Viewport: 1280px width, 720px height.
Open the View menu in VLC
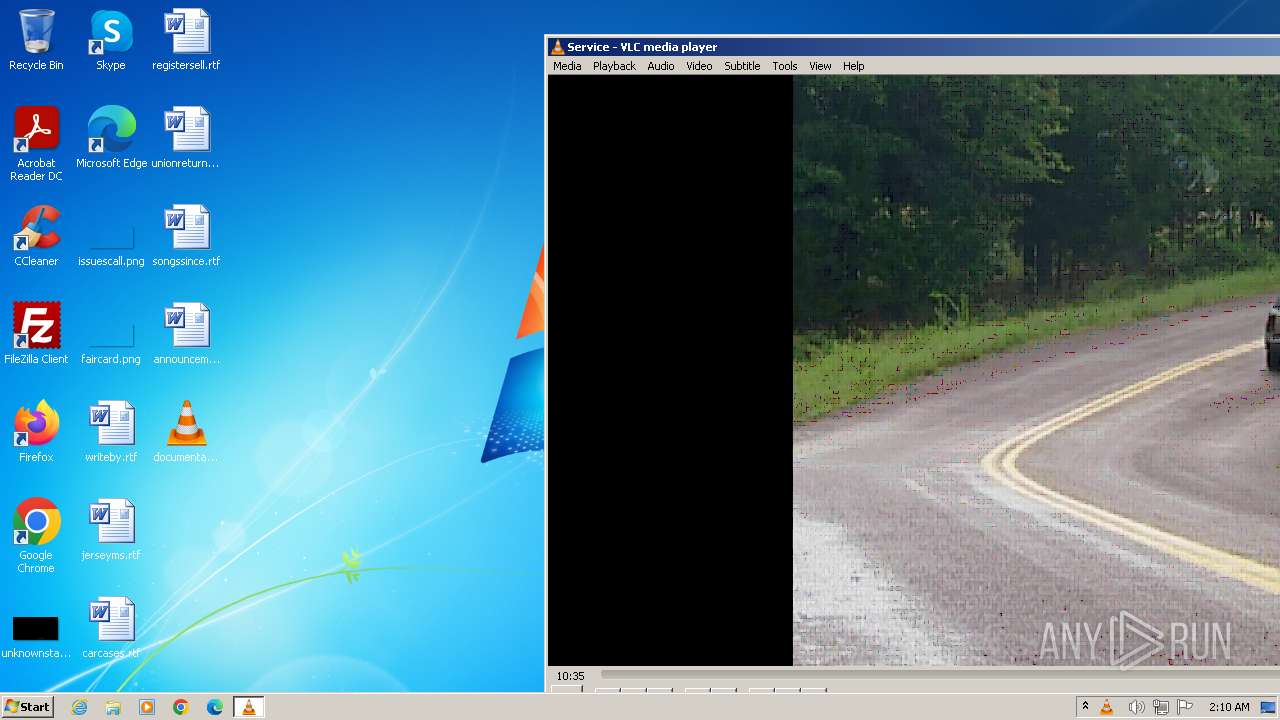[x=820, y=66]
